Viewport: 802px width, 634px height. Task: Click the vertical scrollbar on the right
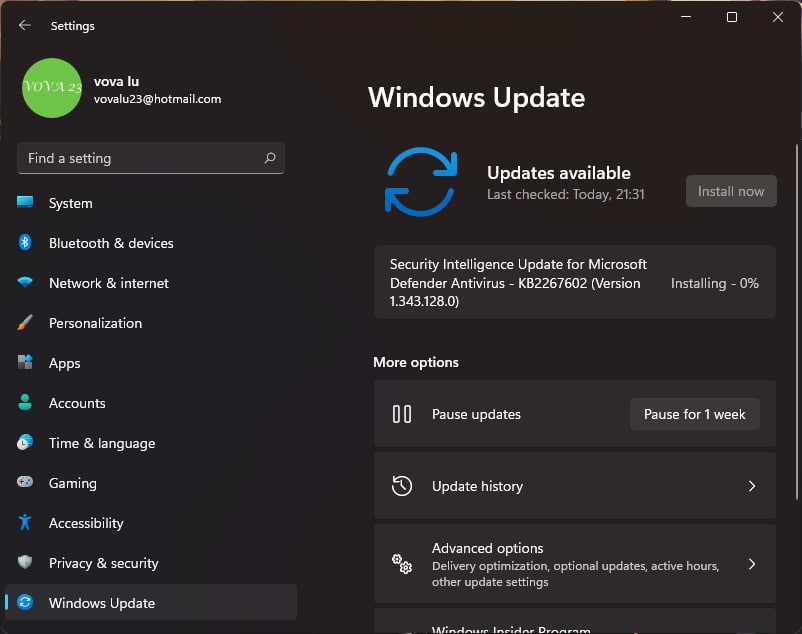point(797,322)
